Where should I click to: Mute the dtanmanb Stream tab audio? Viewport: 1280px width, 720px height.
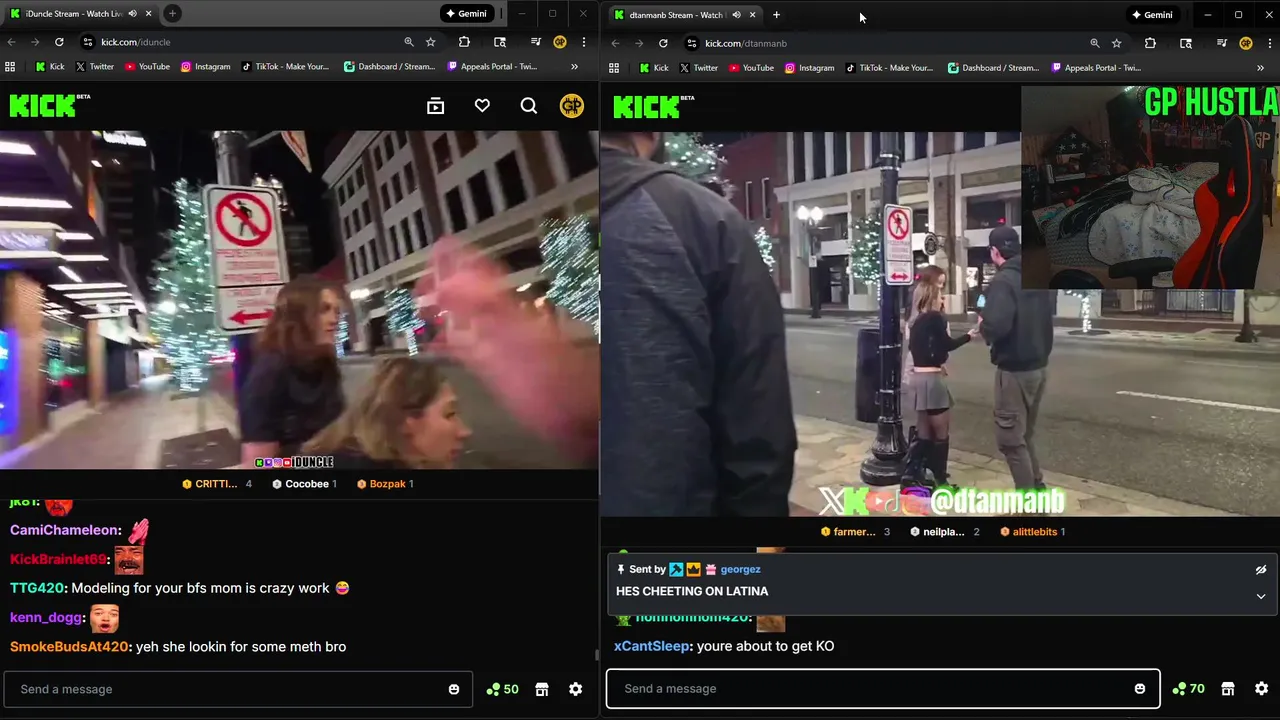point(736,15)
